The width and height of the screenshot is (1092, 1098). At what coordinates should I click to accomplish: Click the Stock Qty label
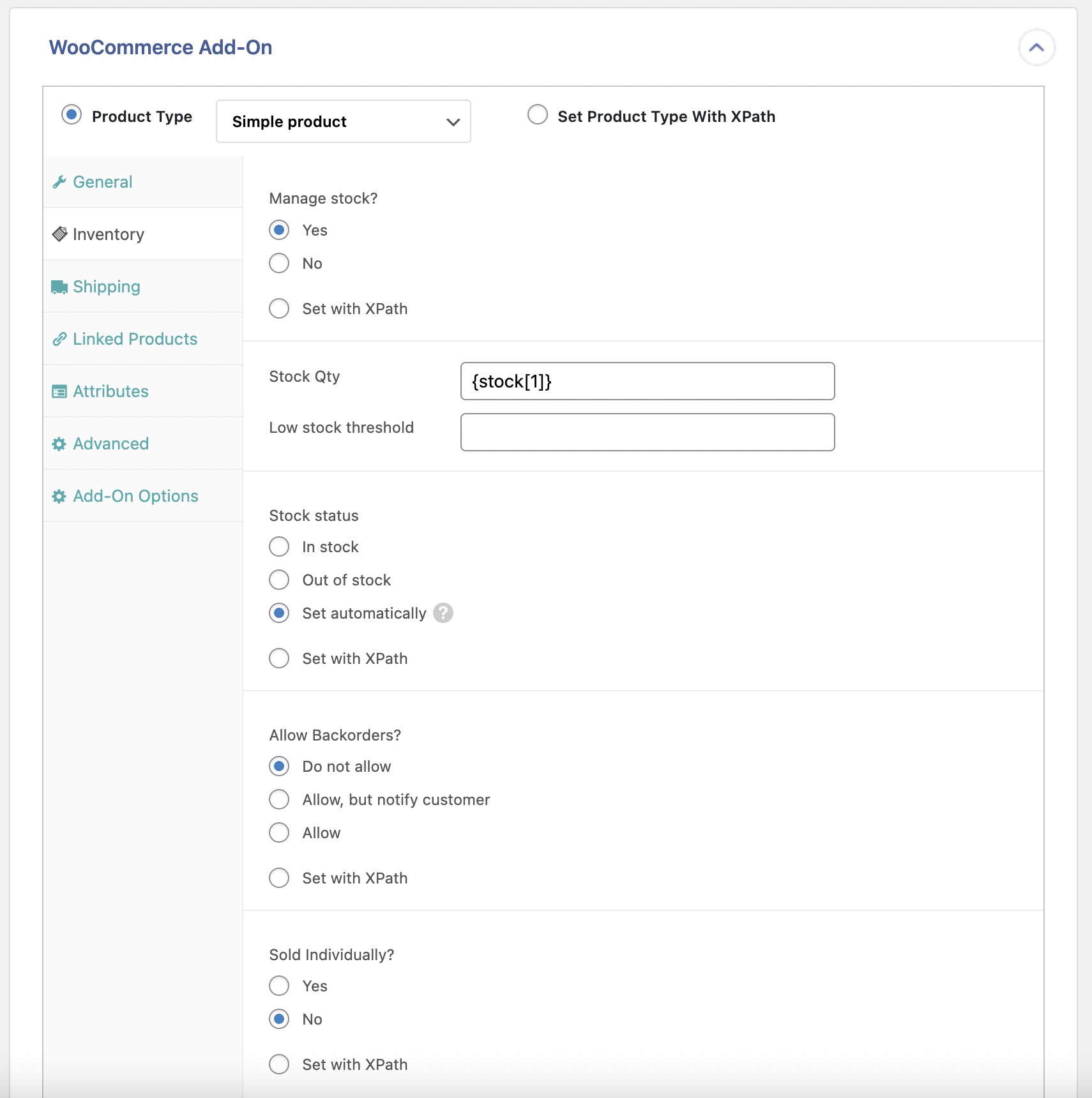coord(305,377)
